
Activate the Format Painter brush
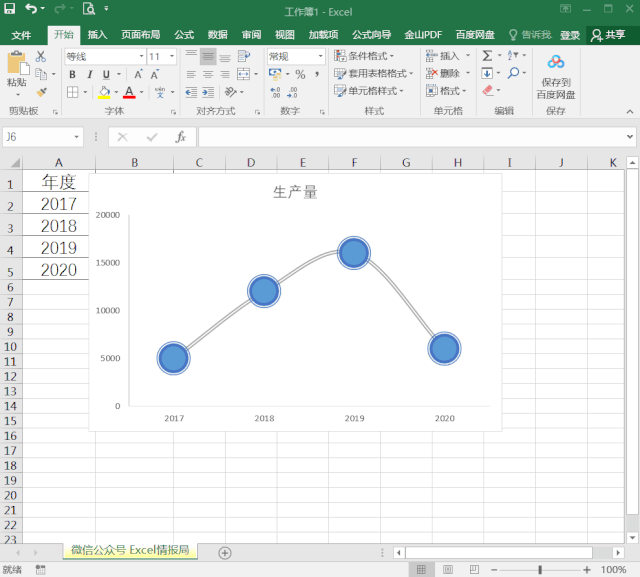pyautogui.click(x=41, y=92)
